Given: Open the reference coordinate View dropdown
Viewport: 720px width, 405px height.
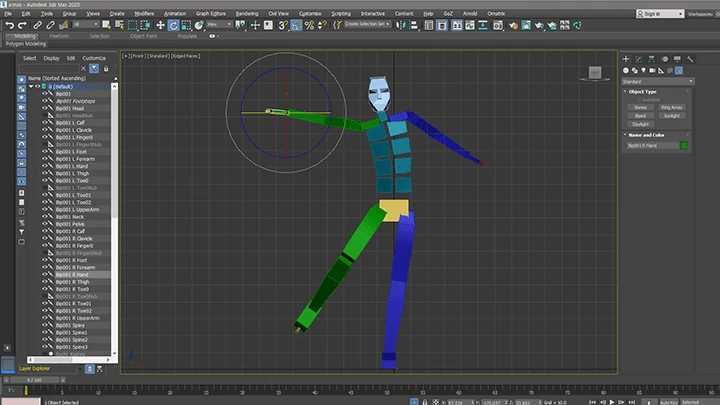Looking at the screenshot, I should tap(219, 24).
